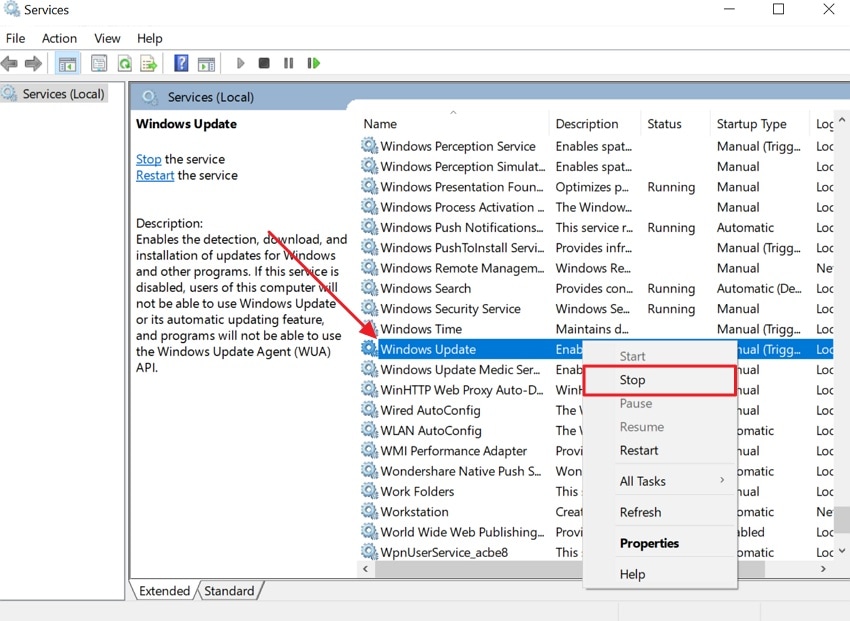Click gear icon of Windows Perception Service
This screenshot has height=621, width=850.
pyautogui.click(x=370, y=146)
